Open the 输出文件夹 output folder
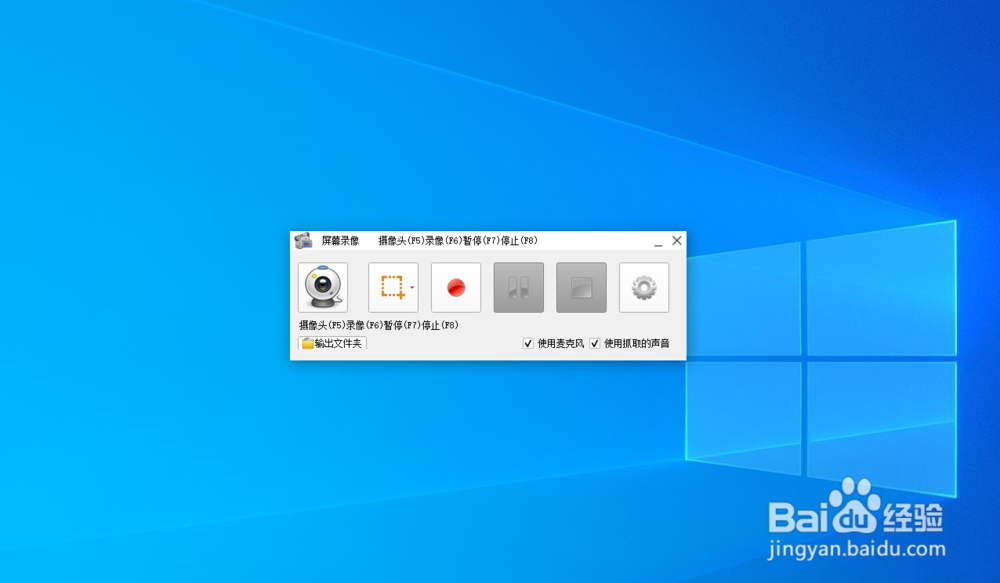 pyautogui.click(x=332, y=343)
